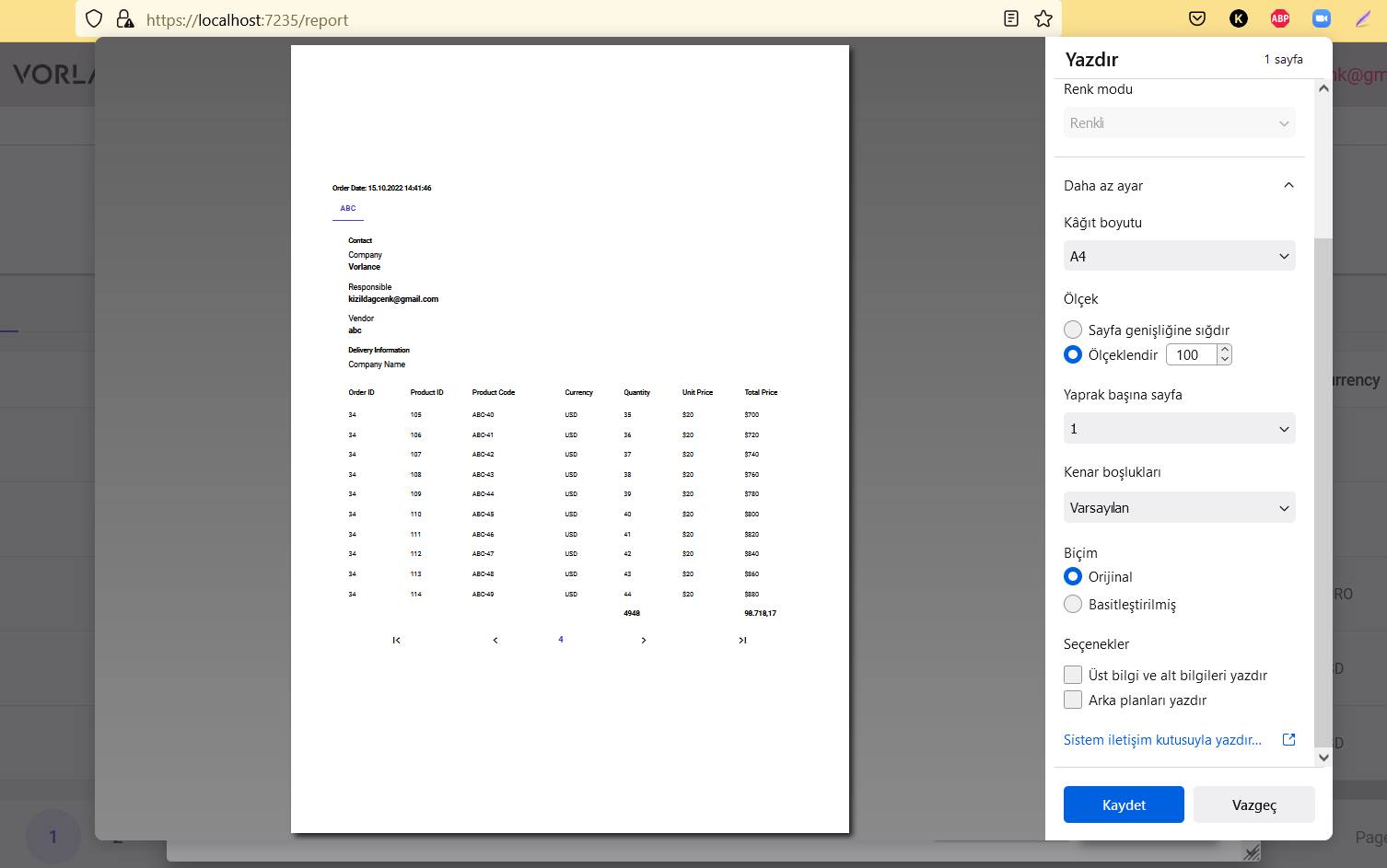Click the 'ABC' tab in preview
This screenshot has height=868, width=1387.
[348, 208]
